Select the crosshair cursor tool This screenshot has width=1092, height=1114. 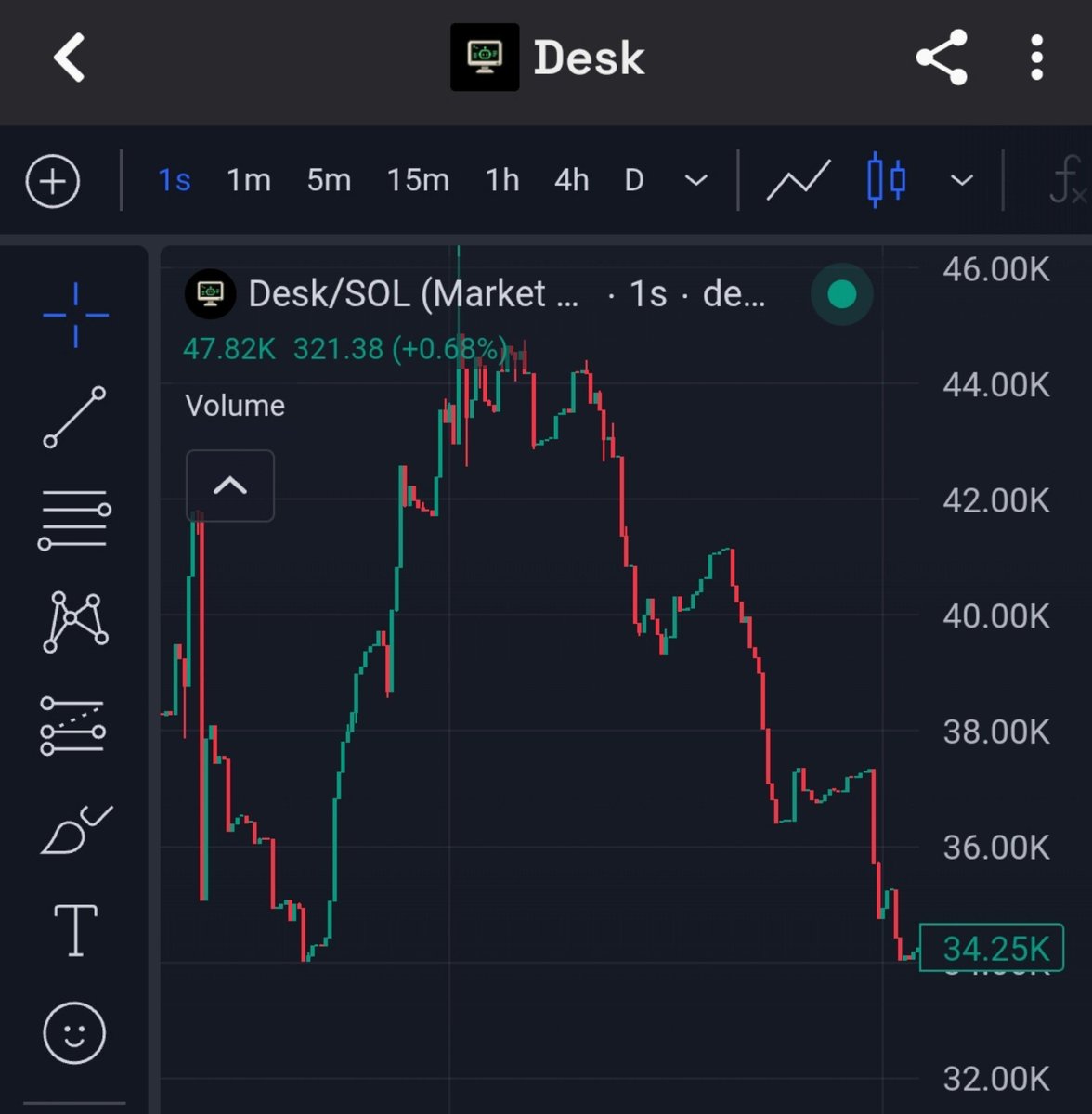coord(75,316)
